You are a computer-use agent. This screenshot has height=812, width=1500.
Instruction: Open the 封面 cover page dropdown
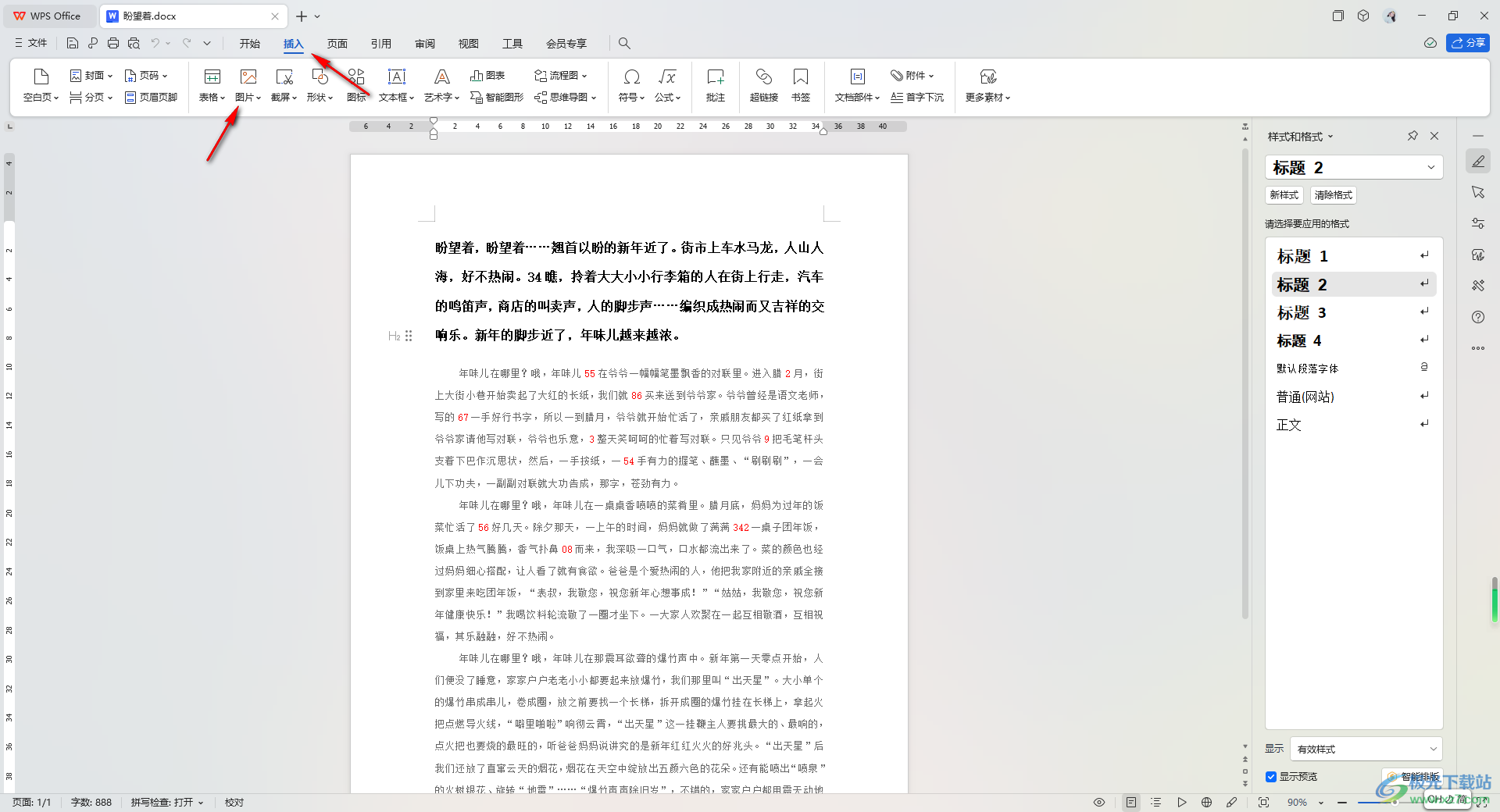(x=91, y=76)
